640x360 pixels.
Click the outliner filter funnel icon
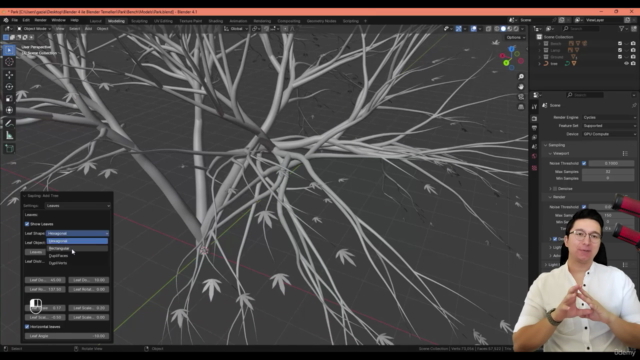pos(622,29)
